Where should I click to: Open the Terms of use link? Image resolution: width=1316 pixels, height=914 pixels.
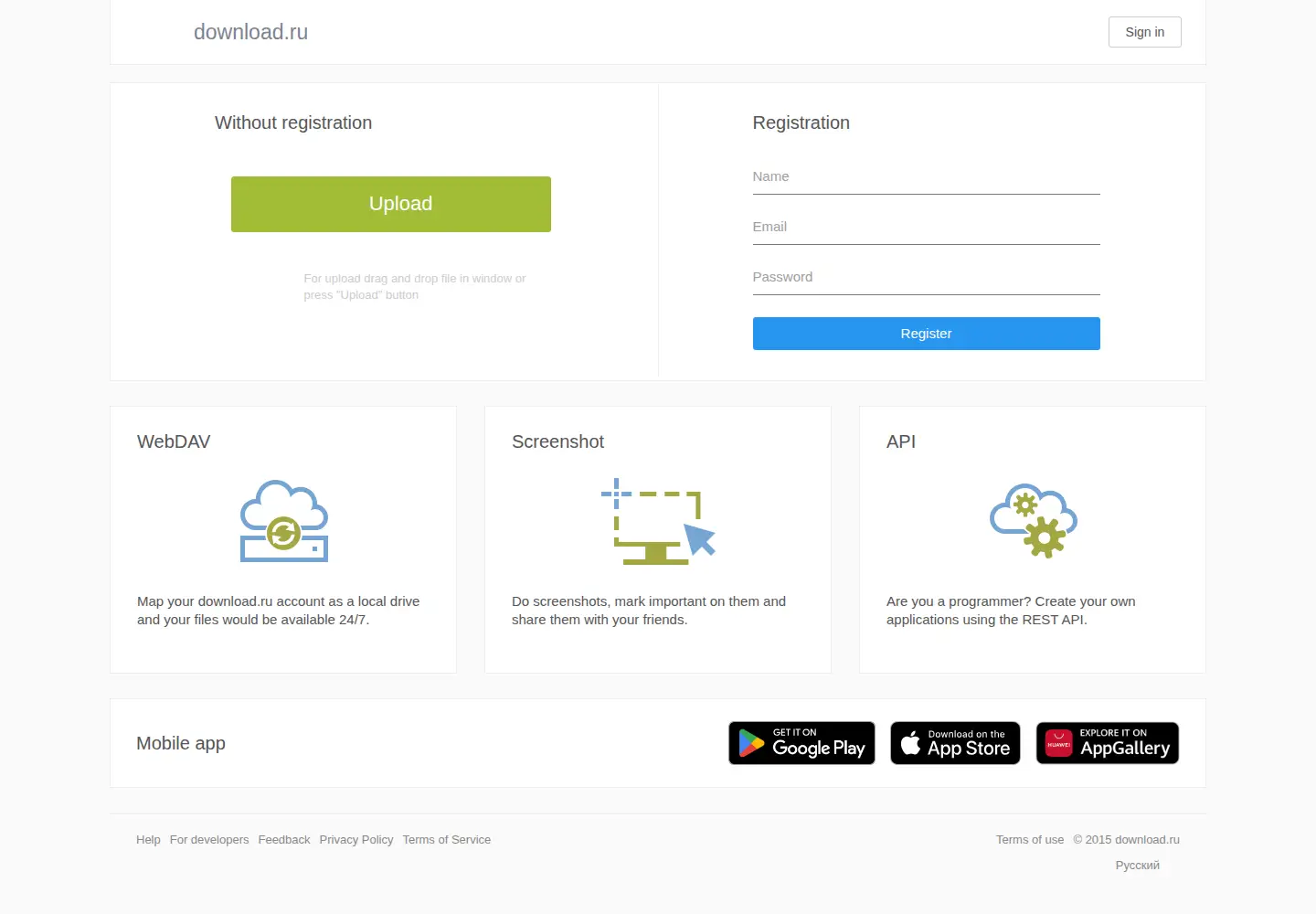(1030, 840)
